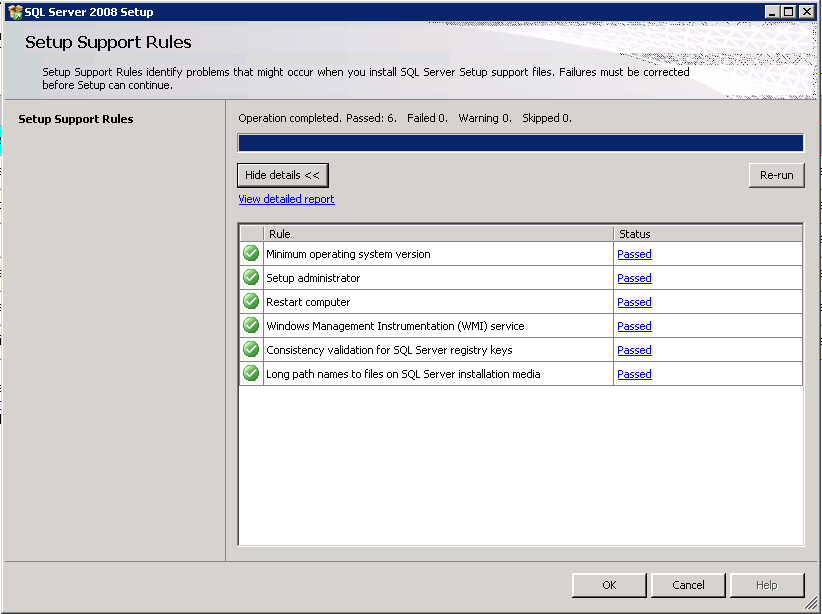Click green check icon beside Setup administrator
Screen dimensions: 822x614
(x=251, y=277)
